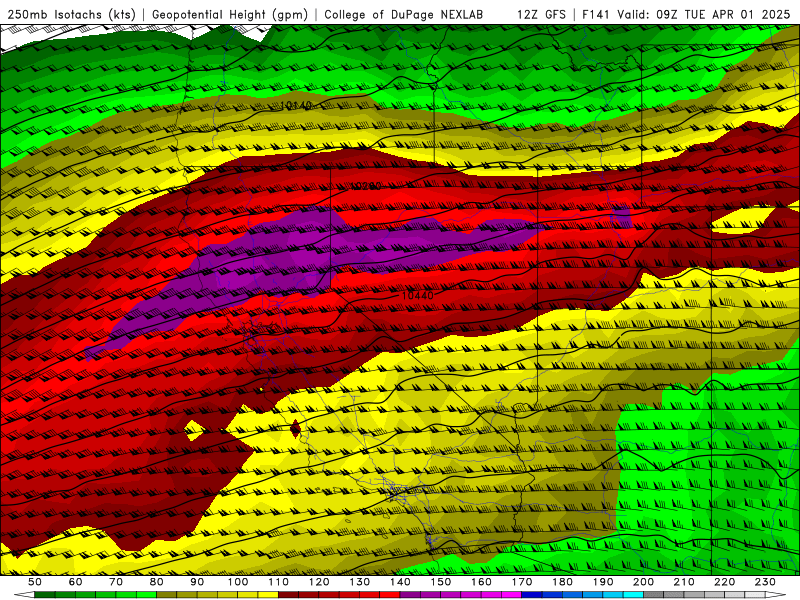Click the darkest green swatch starting the colorbar
This screenshot has width=800, height=600.
pyautogui.click(x=45, y=595)
